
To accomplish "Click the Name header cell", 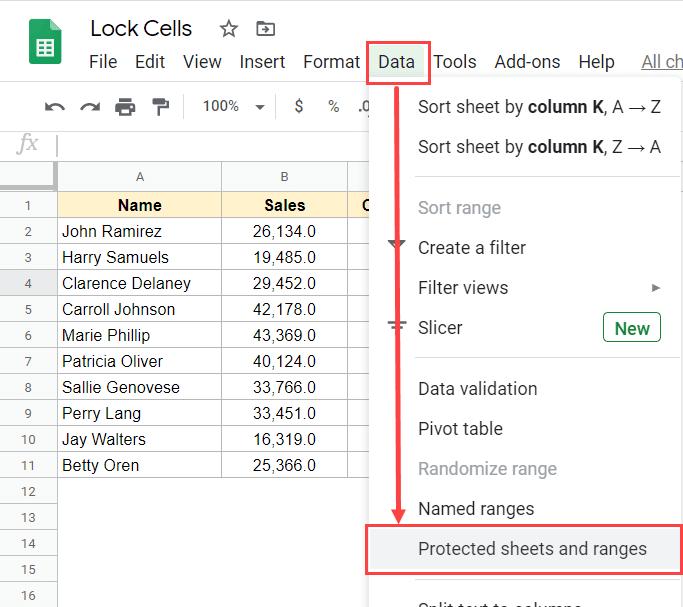I will pyautogui.click(x=139, y=205).
